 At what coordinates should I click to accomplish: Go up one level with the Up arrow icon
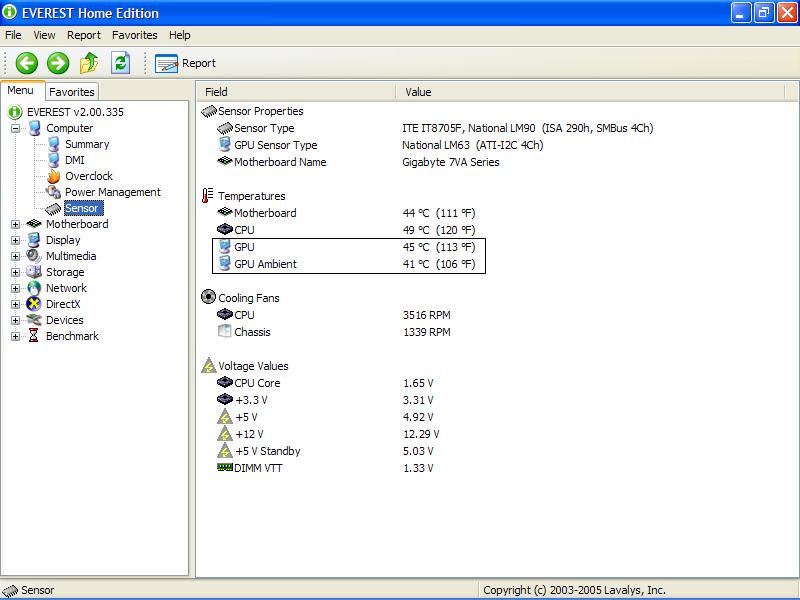click(89, 63)
